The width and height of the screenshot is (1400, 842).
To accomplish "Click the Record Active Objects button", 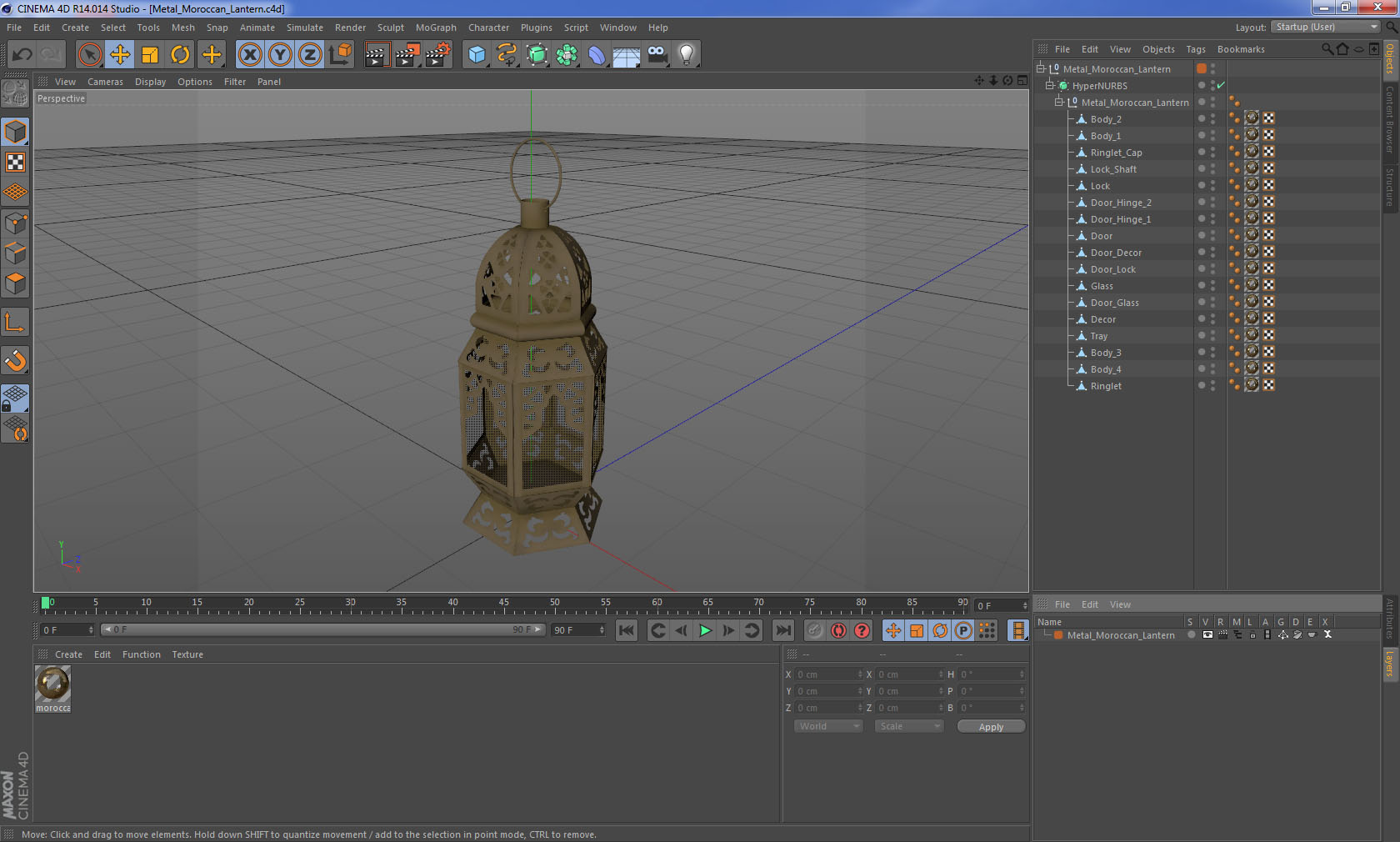I will pyautogui.click(x=815, y=630).
